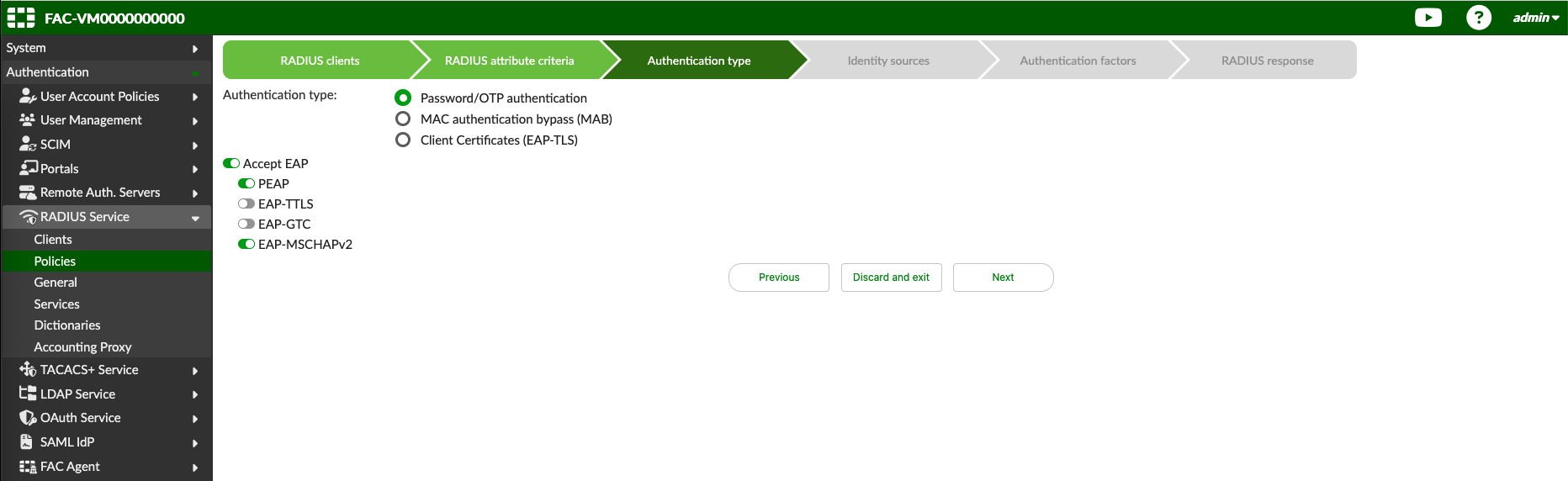Go to the RADIUS clients wizard step
Viewport: 1568px width, 481px height.
click(320, 61)
